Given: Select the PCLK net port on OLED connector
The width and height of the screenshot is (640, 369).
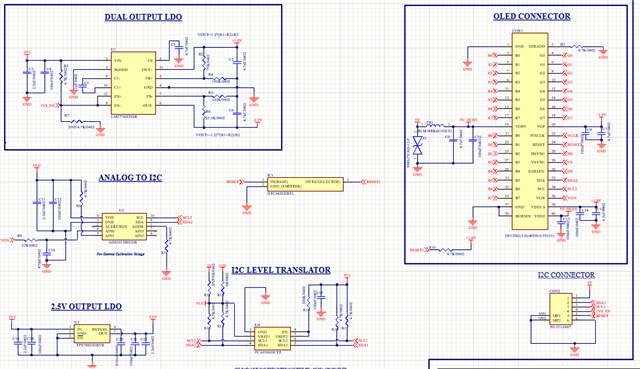Looking at the screenshot, I should 570,136.
